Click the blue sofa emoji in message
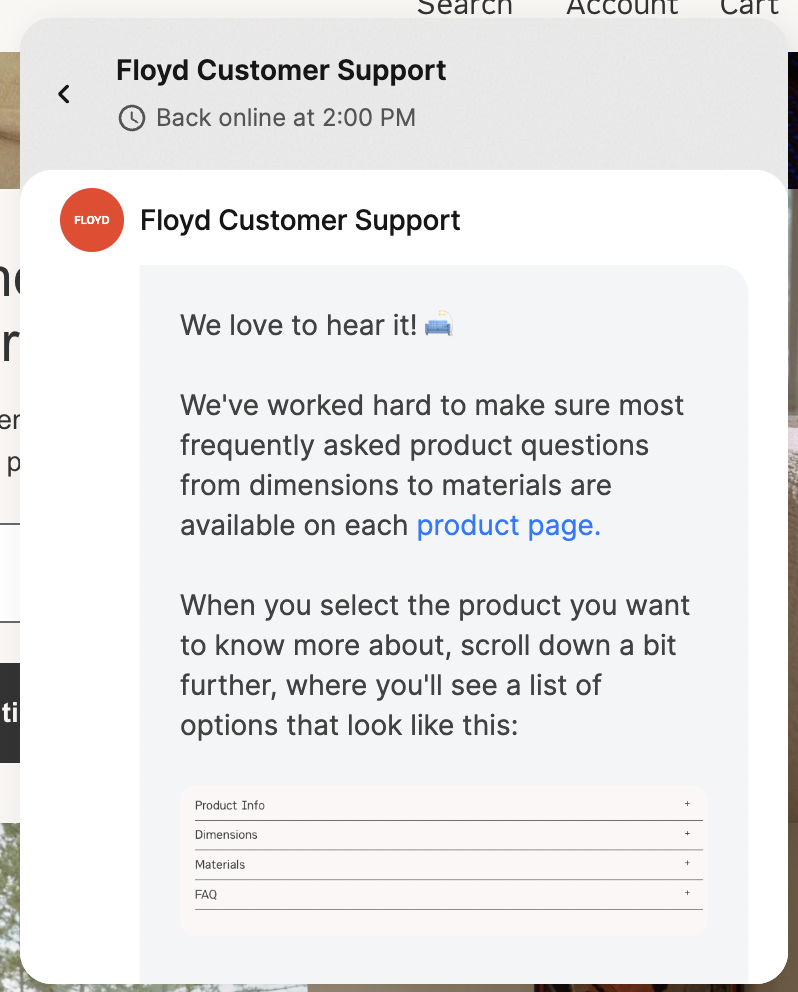Screen dimensions: 798x992 pos(439,324)
